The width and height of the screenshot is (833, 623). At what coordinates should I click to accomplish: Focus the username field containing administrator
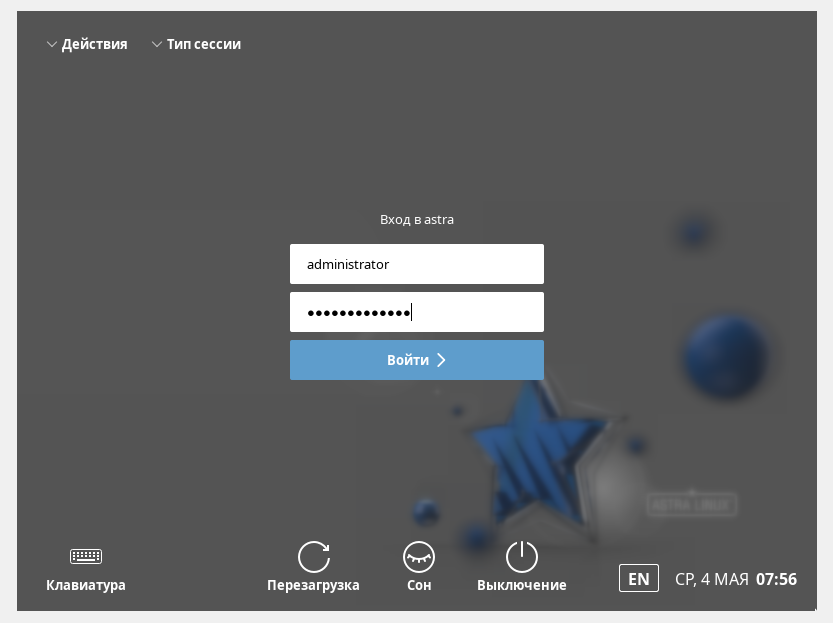[416, 264]
